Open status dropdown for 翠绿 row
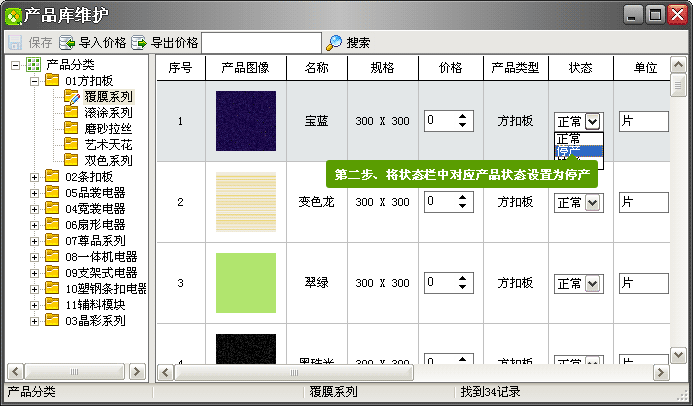Viewport: 693px width, 406px height. point(593,284)
